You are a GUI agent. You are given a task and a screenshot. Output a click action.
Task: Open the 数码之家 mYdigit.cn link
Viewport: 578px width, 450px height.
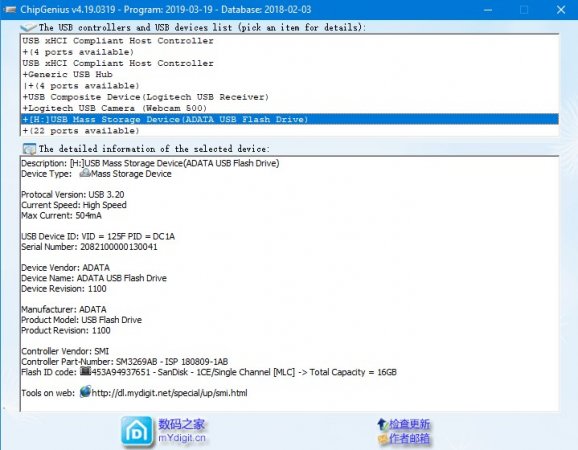(182, 431)
